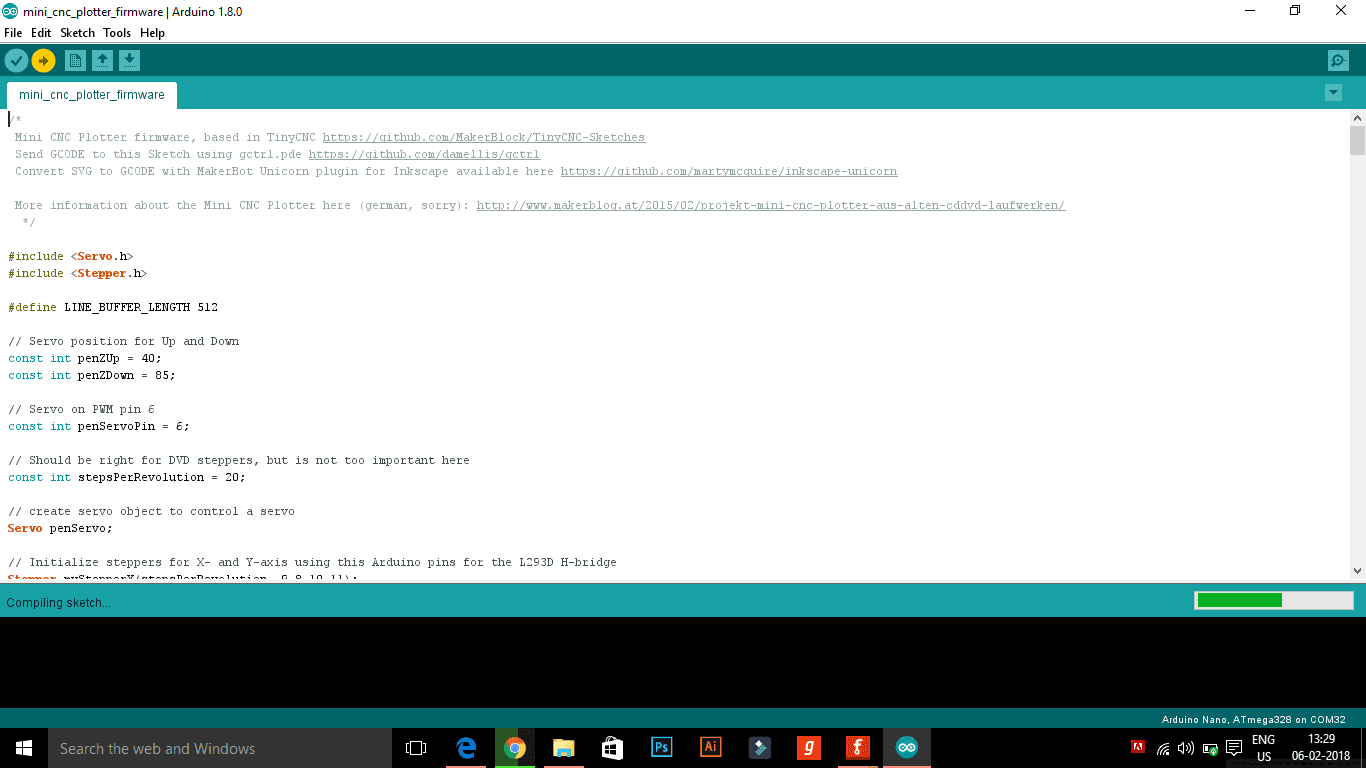Collapse the vertical scrollbar to top arrow
1366x768 pixels.
(1357, 117)
